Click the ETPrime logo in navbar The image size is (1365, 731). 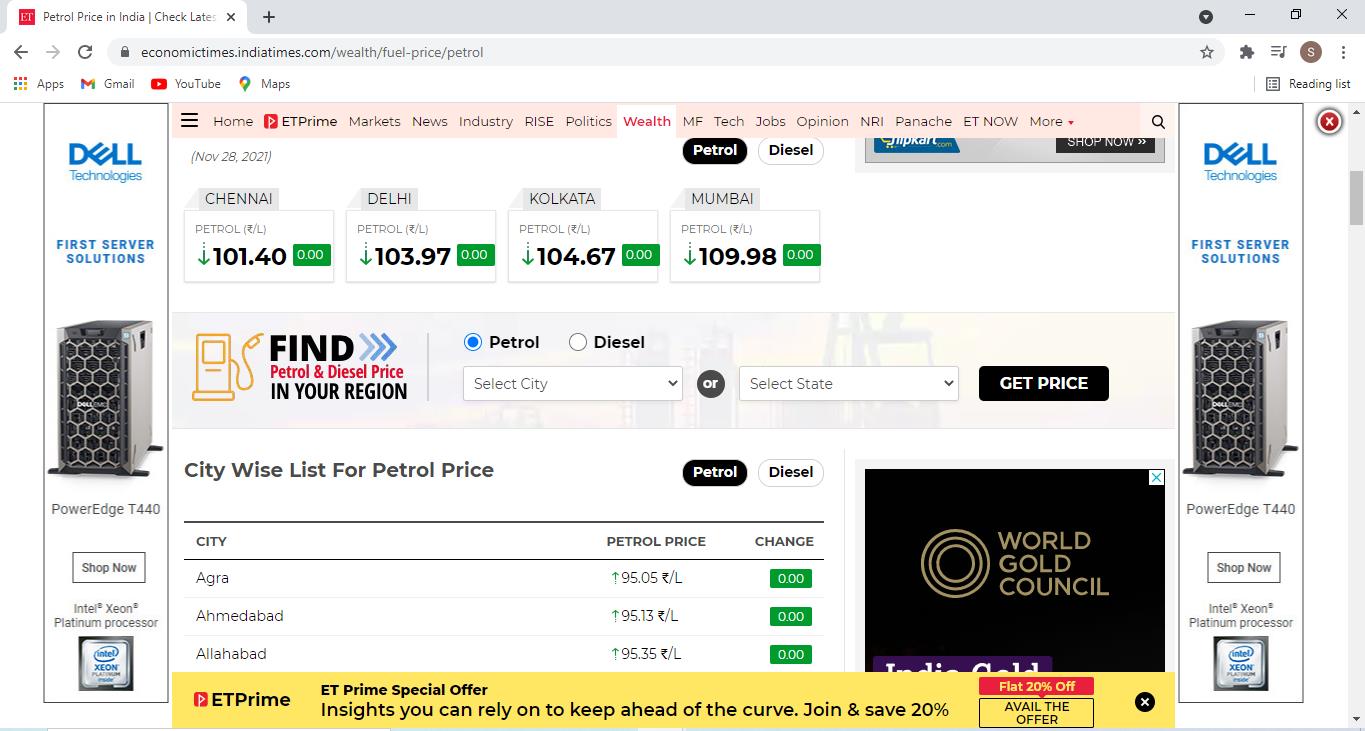point(300,121)
